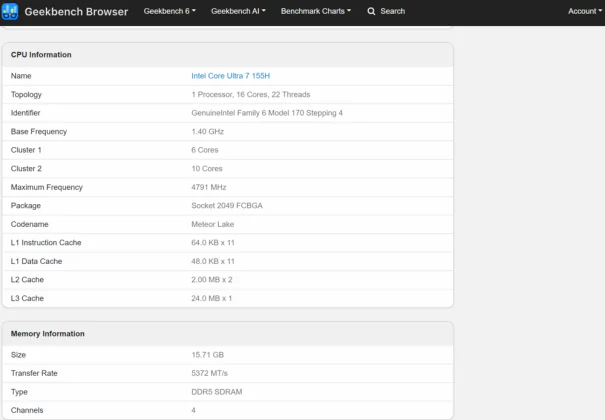The height and width of the screenshot is (420, 605).
Task: Click the 'L1 Instruction Cache' row label
Action: point(46,243)
